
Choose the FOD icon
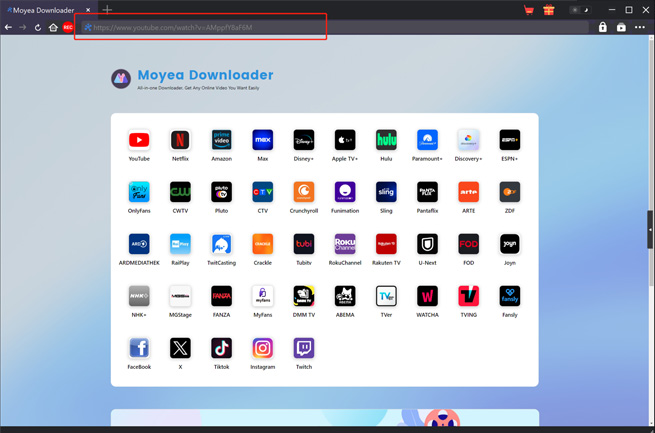468,244
